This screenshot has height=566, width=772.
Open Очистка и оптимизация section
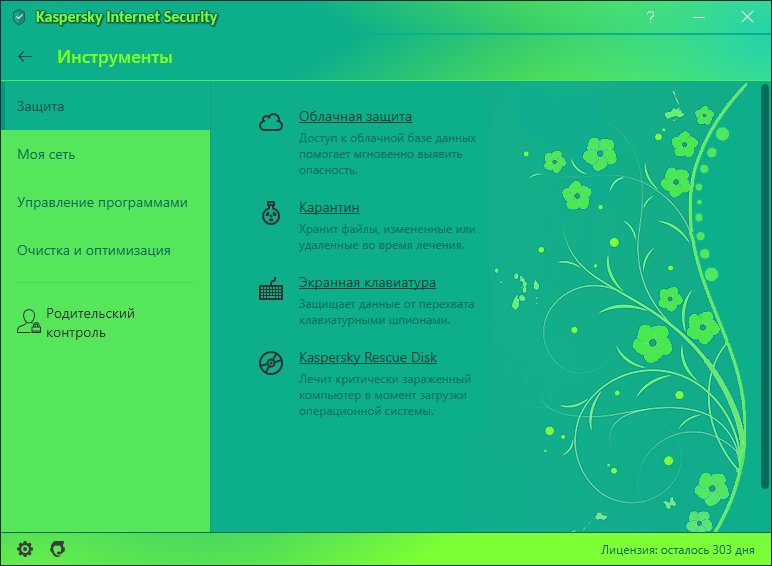coord(105,251)
